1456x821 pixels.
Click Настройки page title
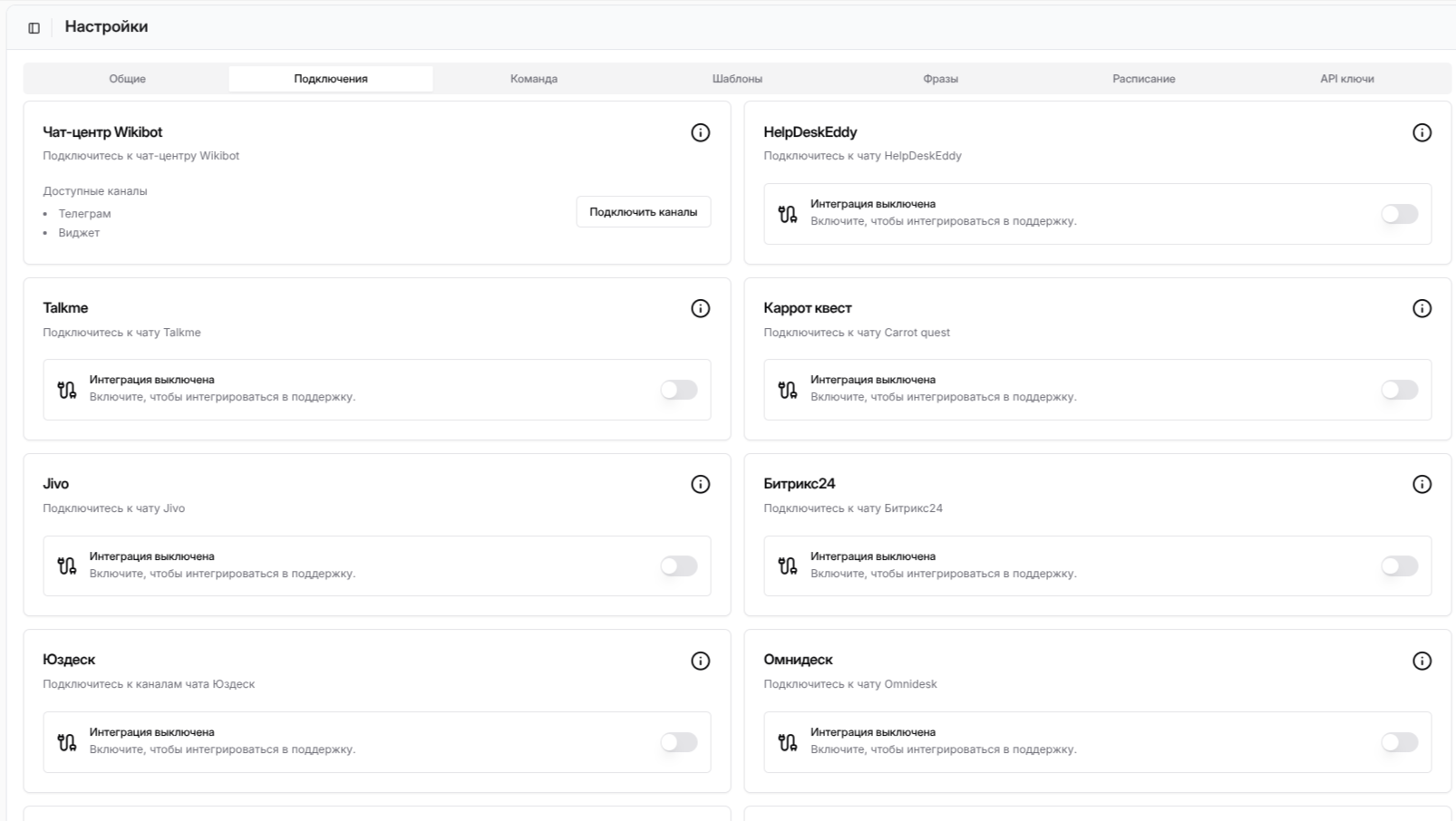pyautogui.click(x=106, y=27)
